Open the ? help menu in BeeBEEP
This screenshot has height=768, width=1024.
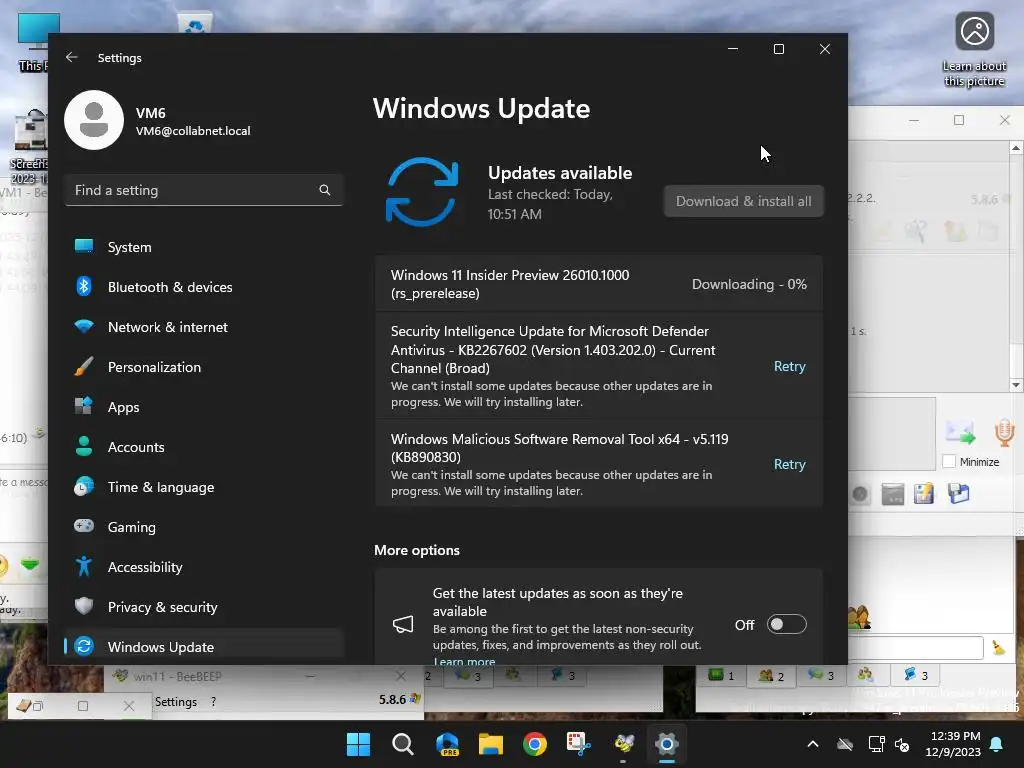[x=214, y=701]
